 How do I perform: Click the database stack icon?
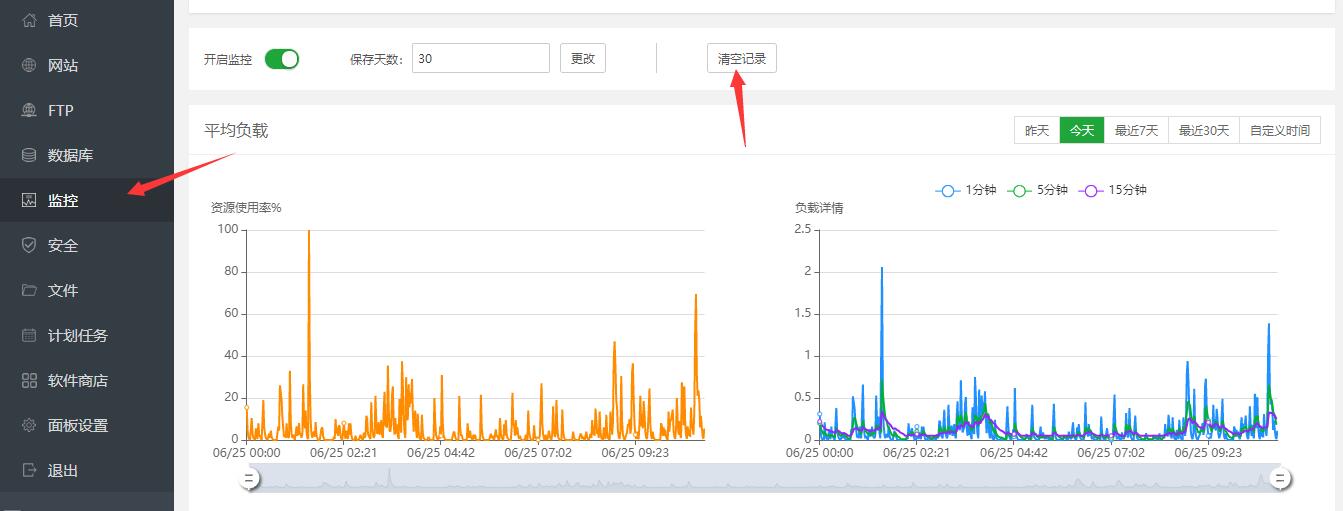click(x=29, y=155)
